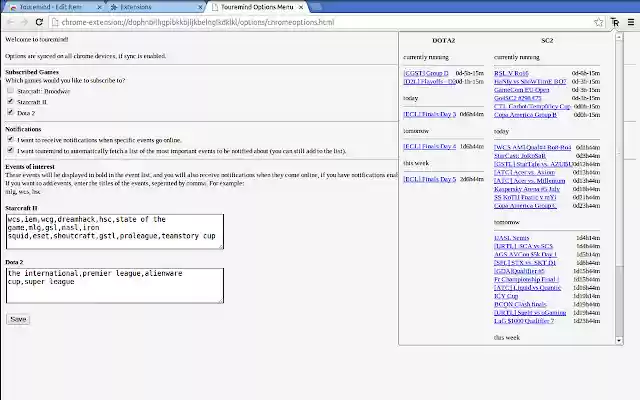Open the [ECL] Finals Day 4 link
640x400 pixels.
pyautogui.click(x=429, y=146)
